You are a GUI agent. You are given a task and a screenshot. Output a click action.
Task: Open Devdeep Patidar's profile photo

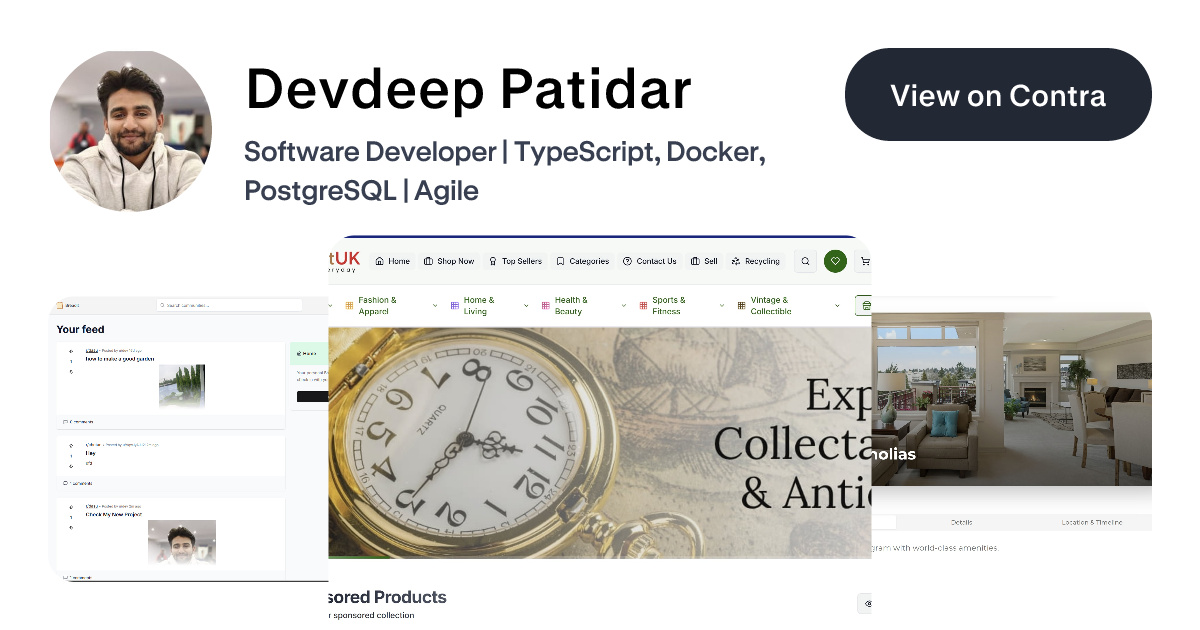coord(131,131)
